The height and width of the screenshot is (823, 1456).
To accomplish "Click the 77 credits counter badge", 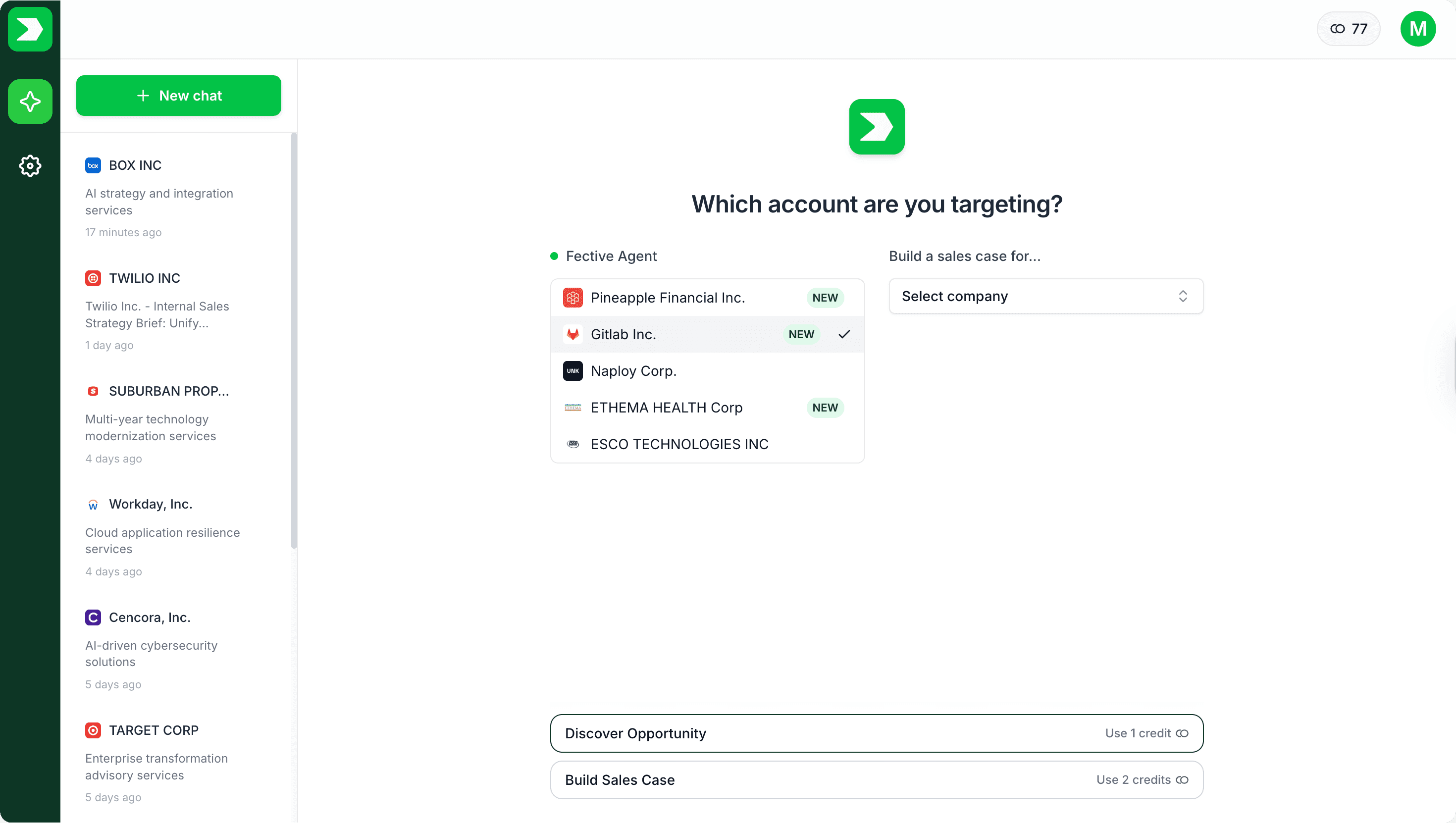I will 1348,29.
